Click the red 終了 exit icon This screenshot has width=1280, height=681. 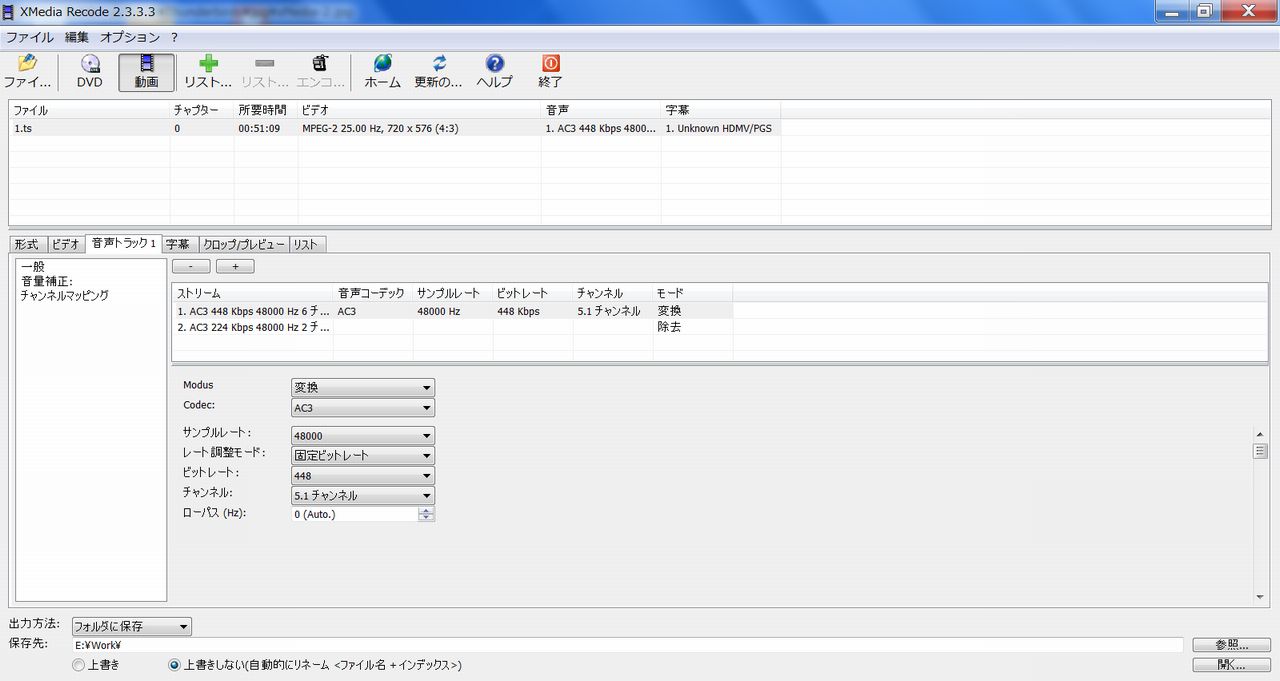click(550, 71)
